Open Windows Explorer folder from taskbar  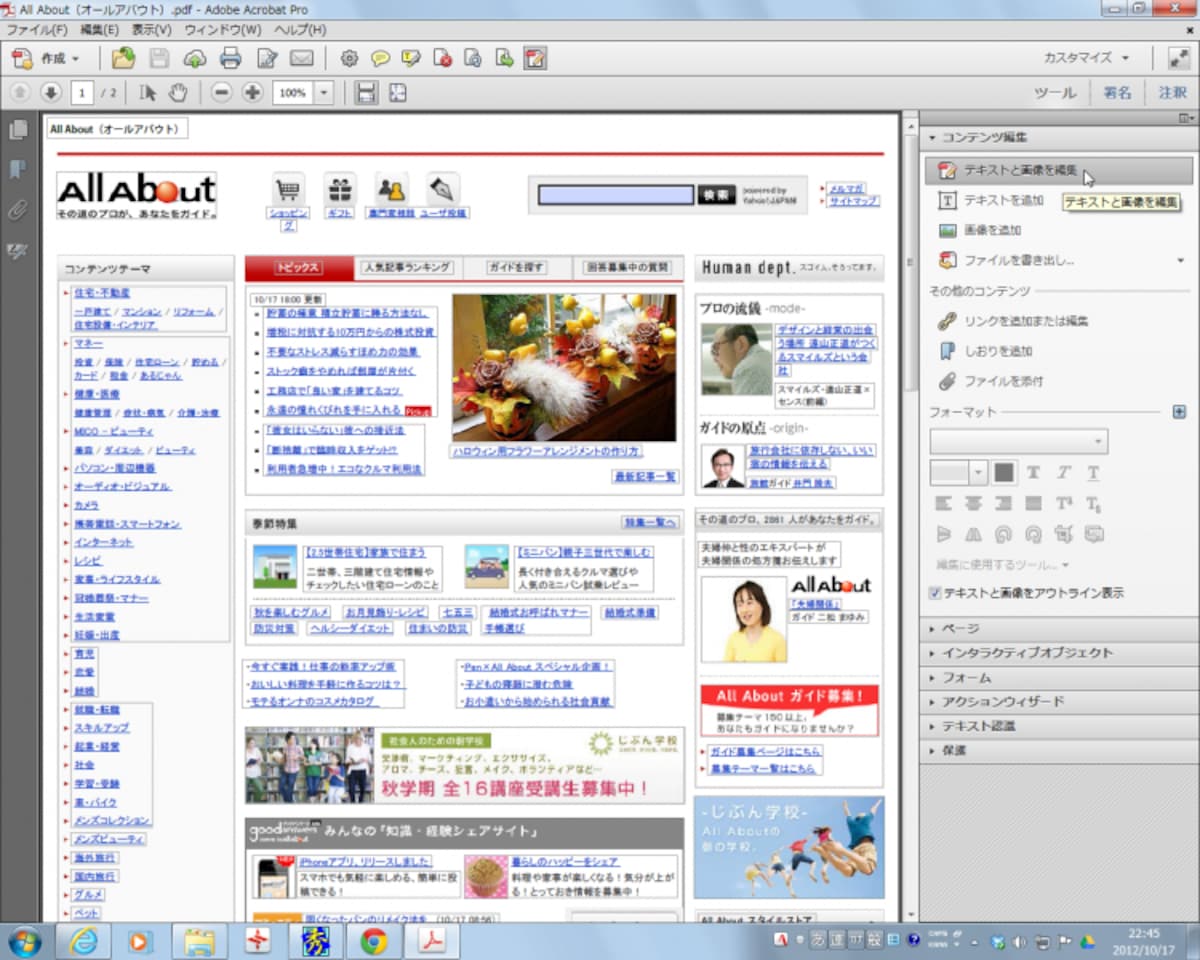pos(199,941)
